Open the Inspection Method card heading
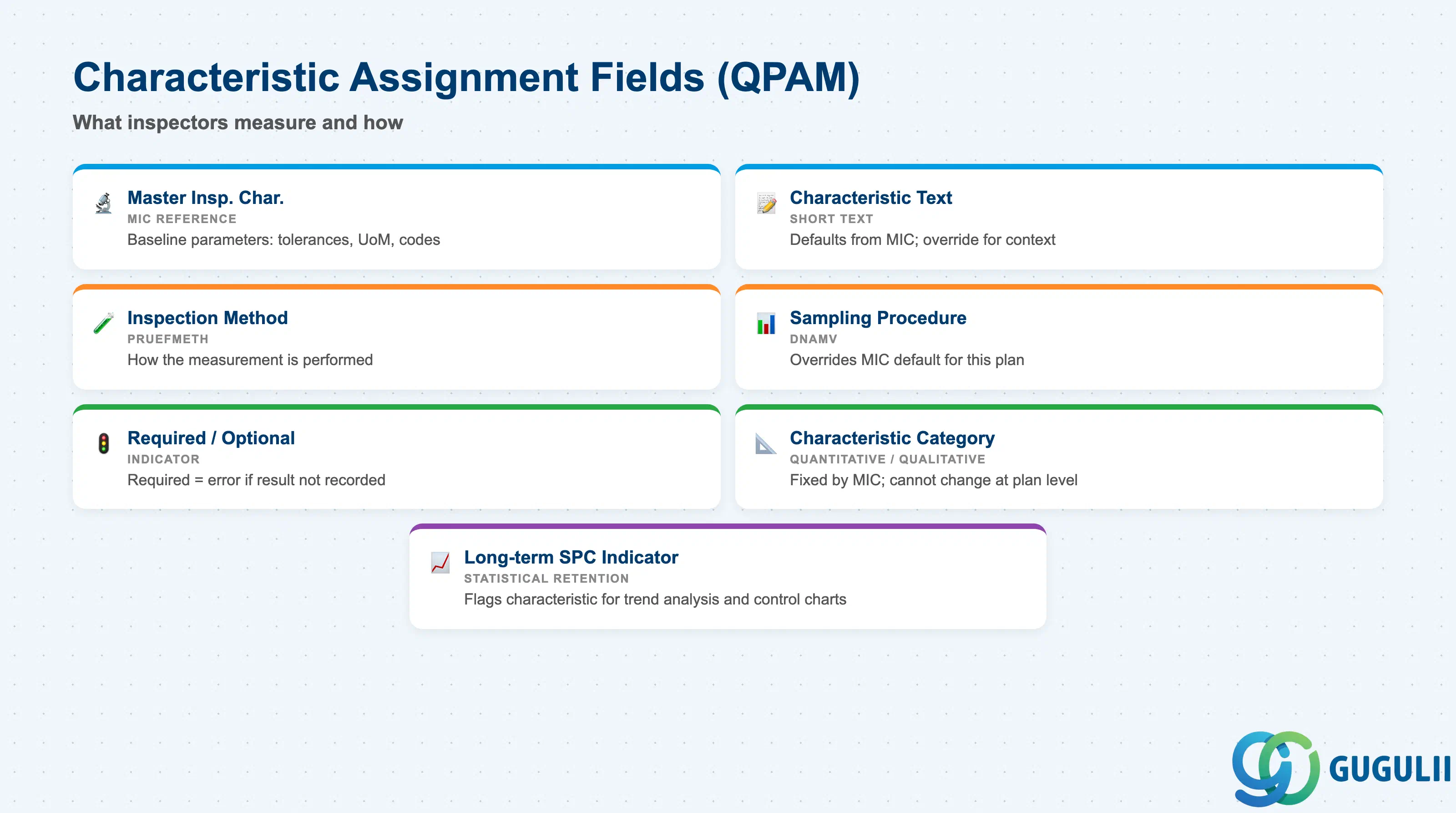This screenshot has height=813, width=1456. click(207, 318)
